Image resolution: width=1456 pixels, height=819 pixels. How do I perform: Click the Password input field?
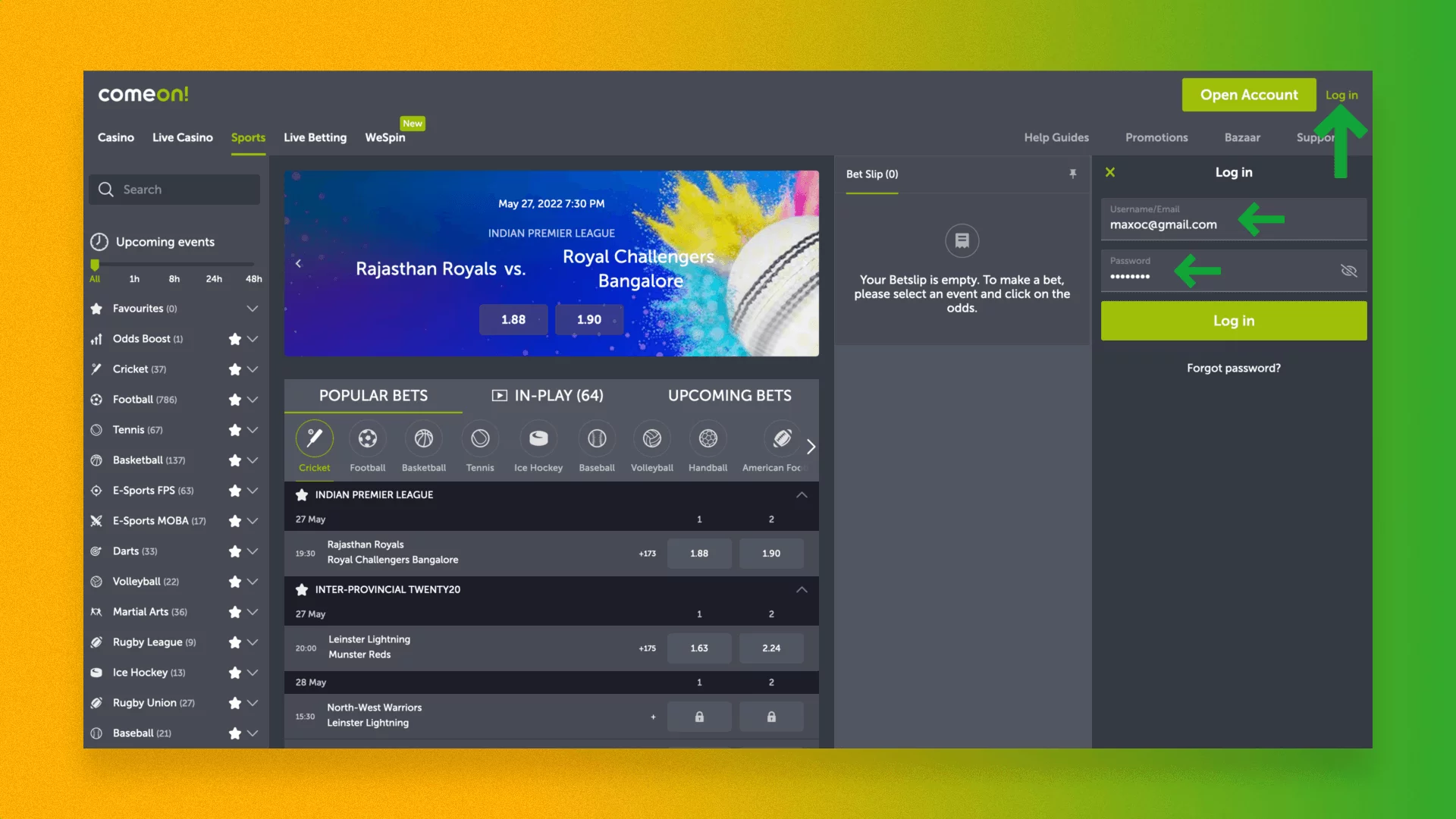(1234, 271)
